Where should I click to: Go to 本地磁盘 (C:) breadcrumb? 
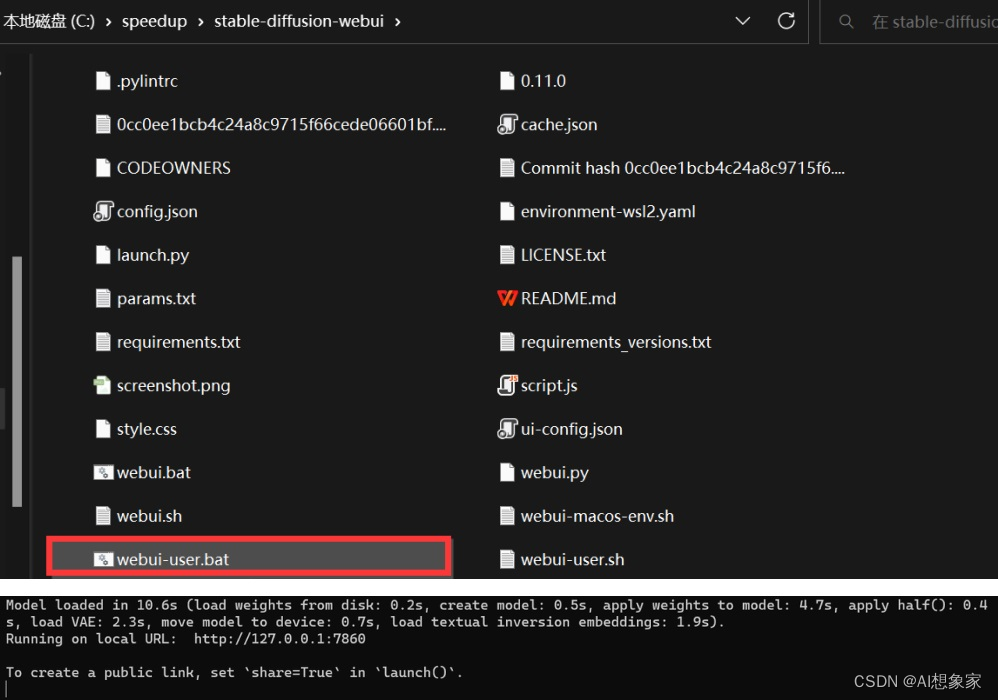coord(49,21)
